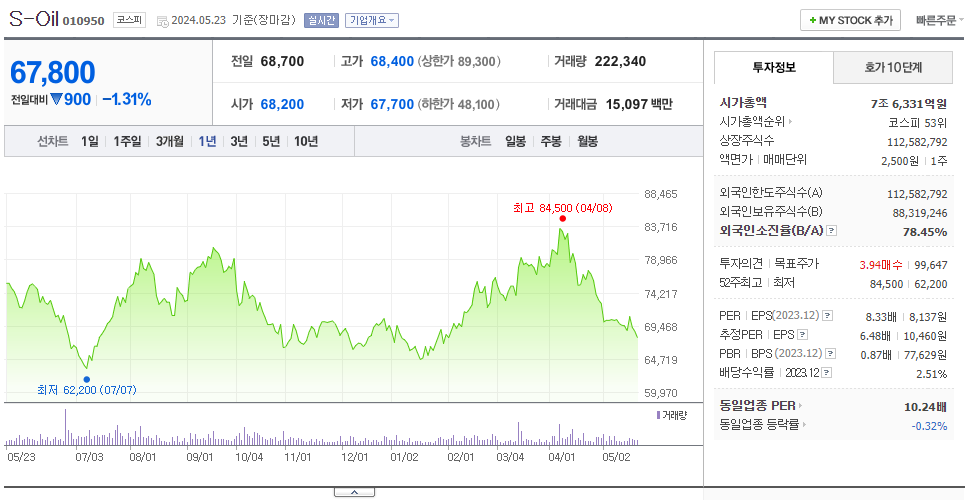Select the 1주일 line chart period
The image size is (968, 500).
tap(127, 141)
